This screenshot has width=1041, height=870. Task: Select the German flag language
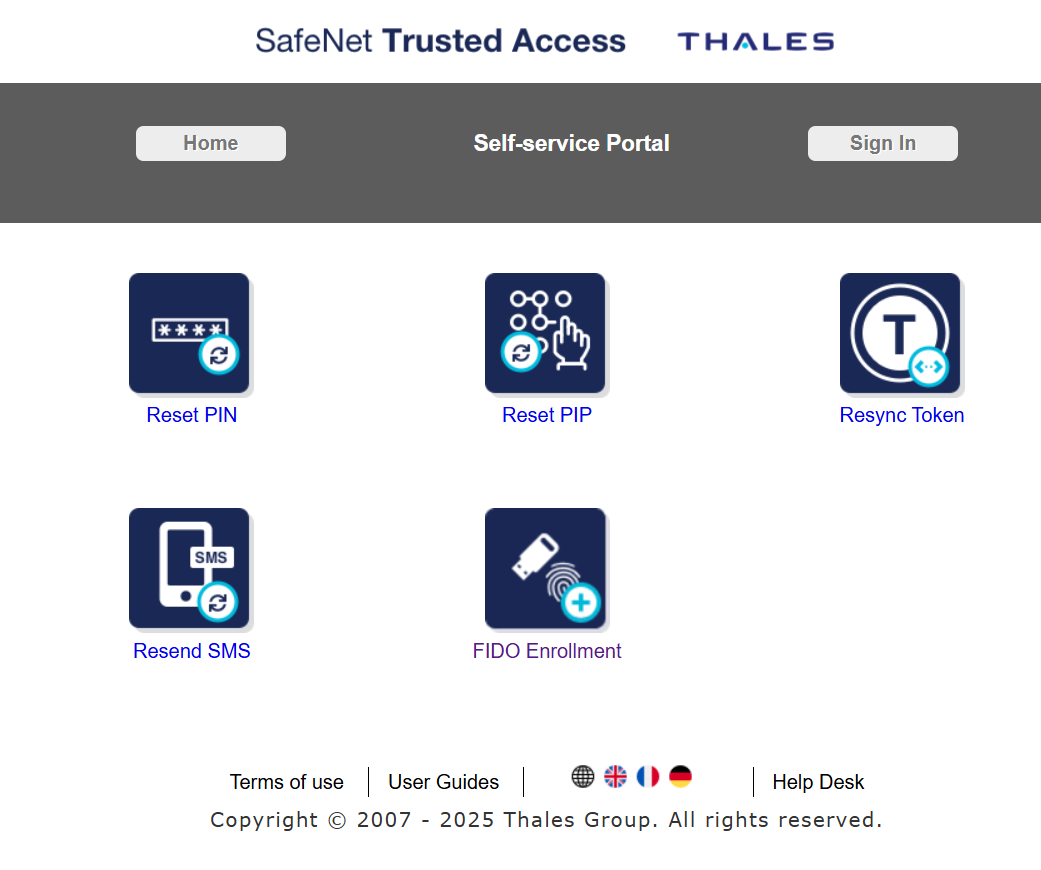680,776
